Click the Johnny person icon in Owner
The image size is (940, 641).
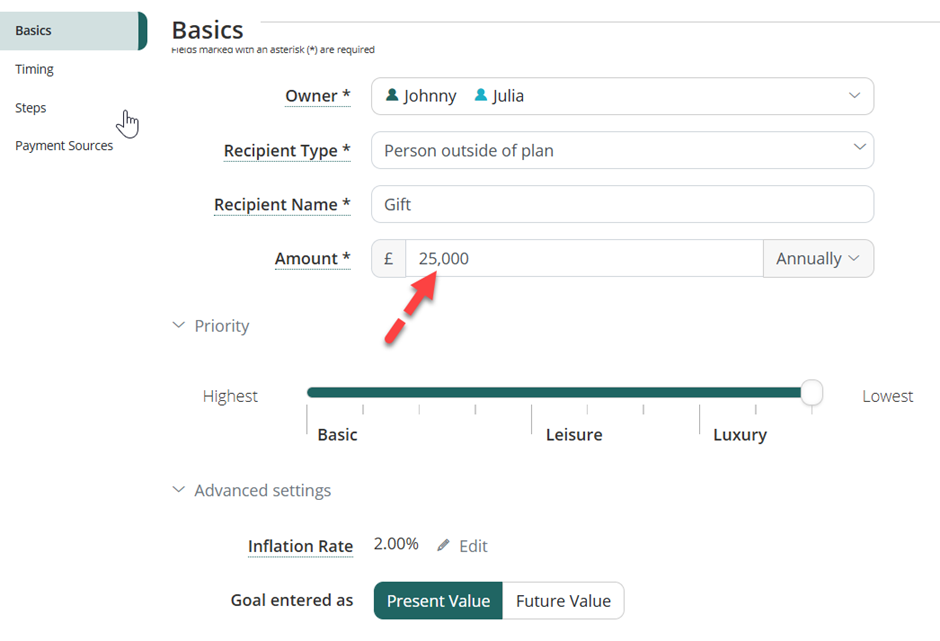[392, 96]
